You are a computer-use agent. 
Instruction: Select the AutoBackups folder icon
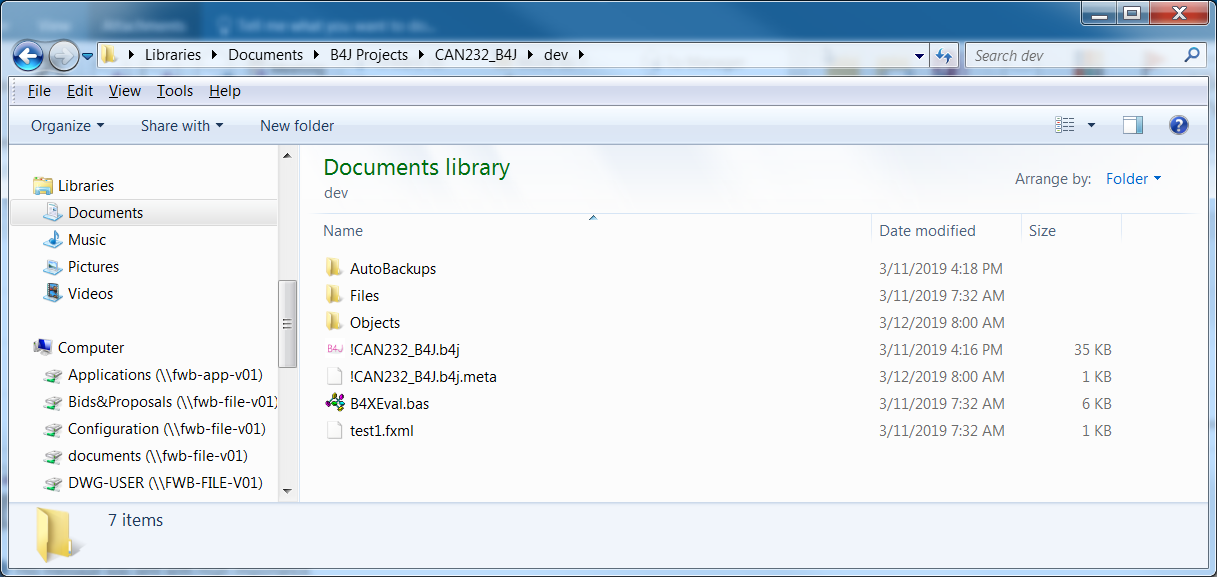click(x=334, y=268)
